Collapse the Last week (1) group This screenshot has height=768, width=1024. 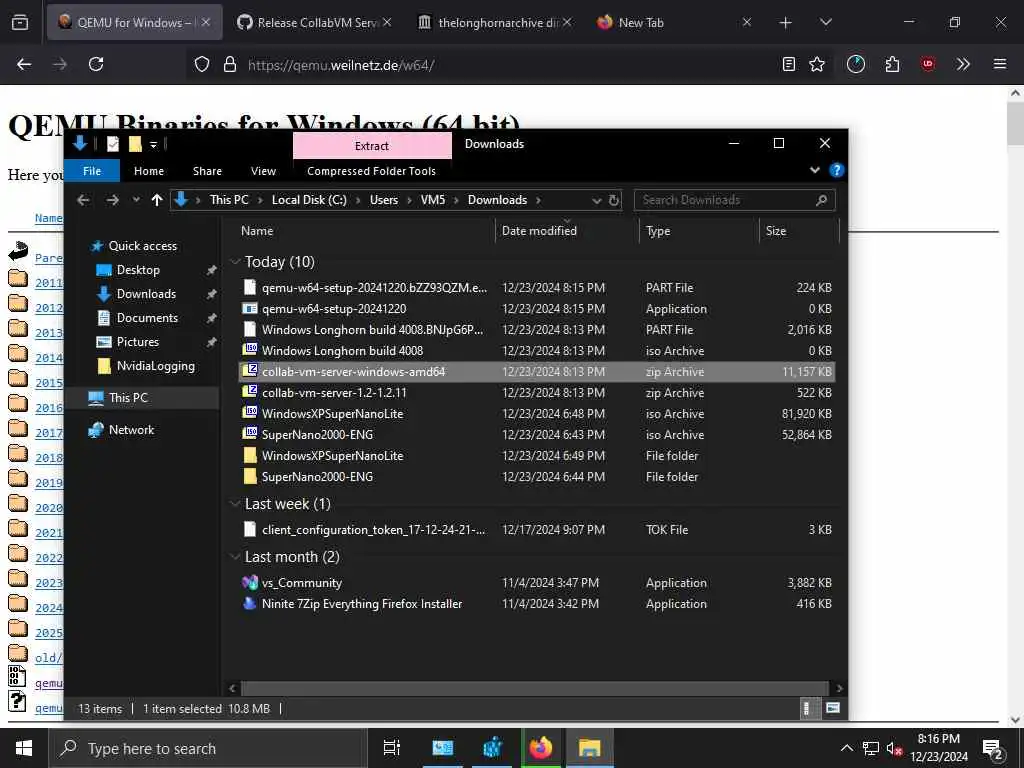[234, 504]
